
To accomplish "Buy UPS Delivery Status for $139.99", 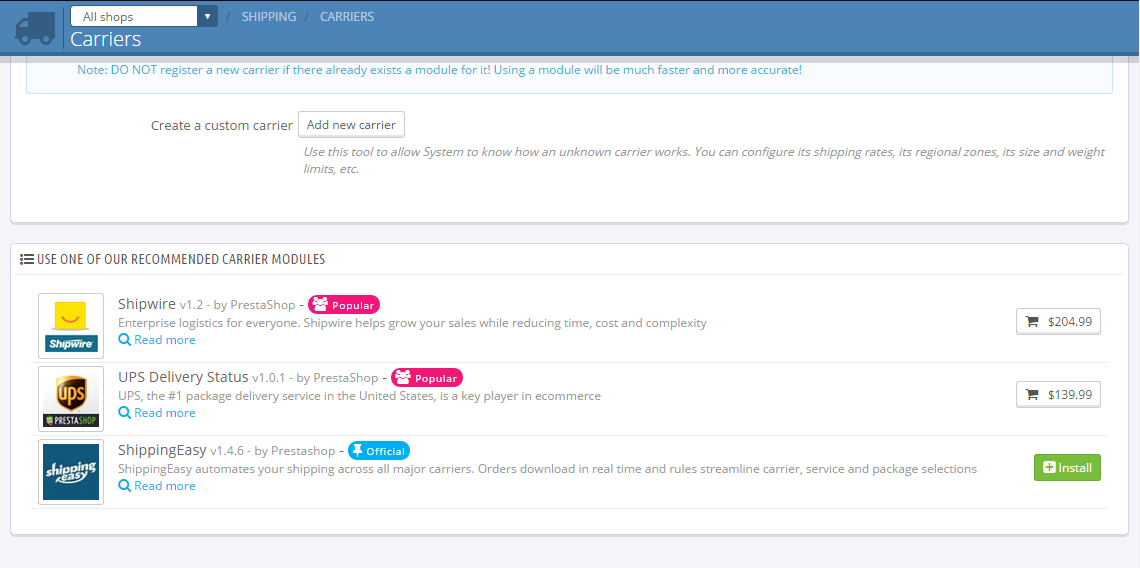I will point(1058,394).
